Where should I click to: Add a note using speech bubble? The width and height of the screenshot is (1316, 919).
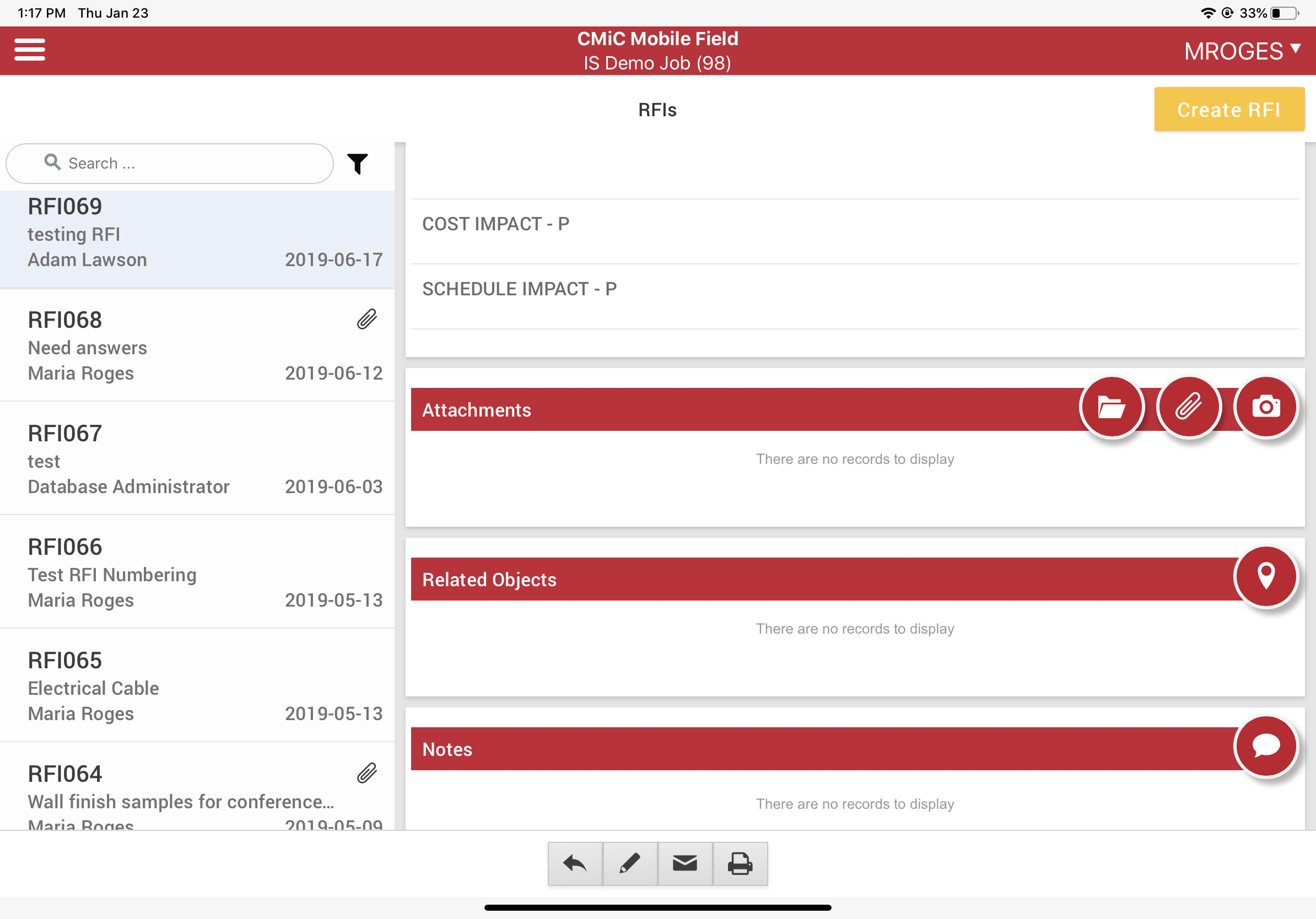coord(1265,747)
